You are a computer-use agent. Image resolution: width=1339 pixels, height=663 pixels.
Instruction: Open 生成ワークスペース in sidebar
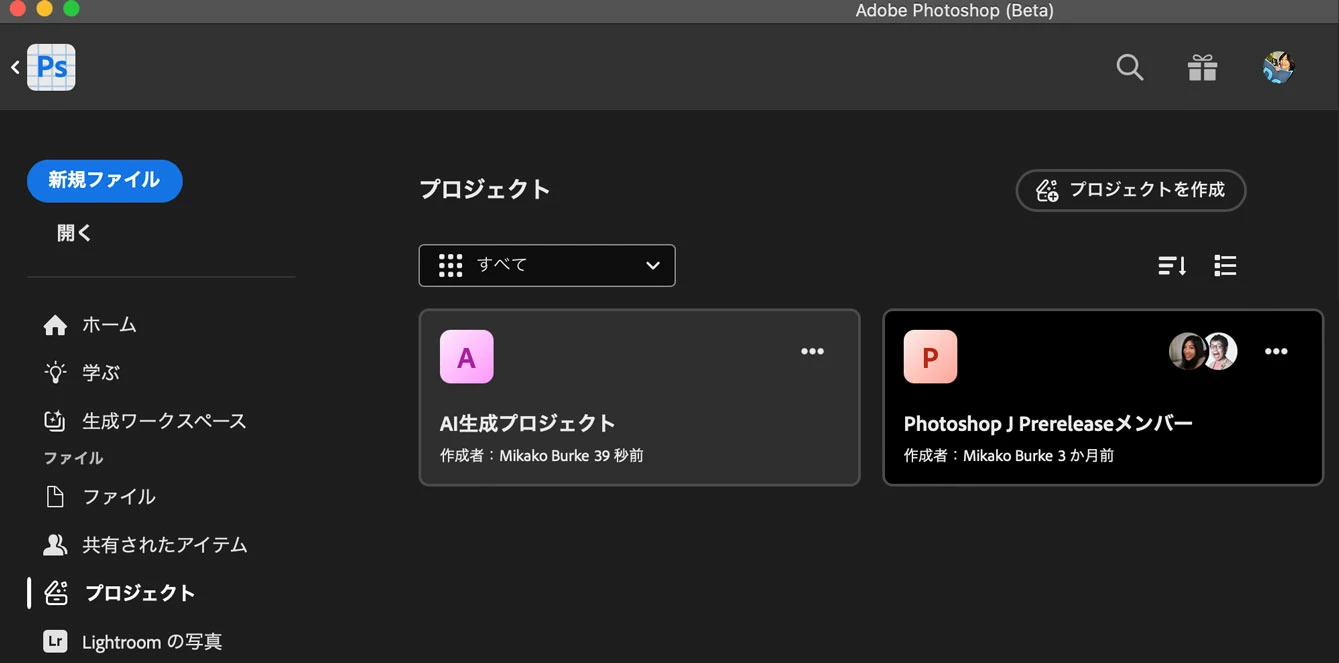[x=145, y=421]
